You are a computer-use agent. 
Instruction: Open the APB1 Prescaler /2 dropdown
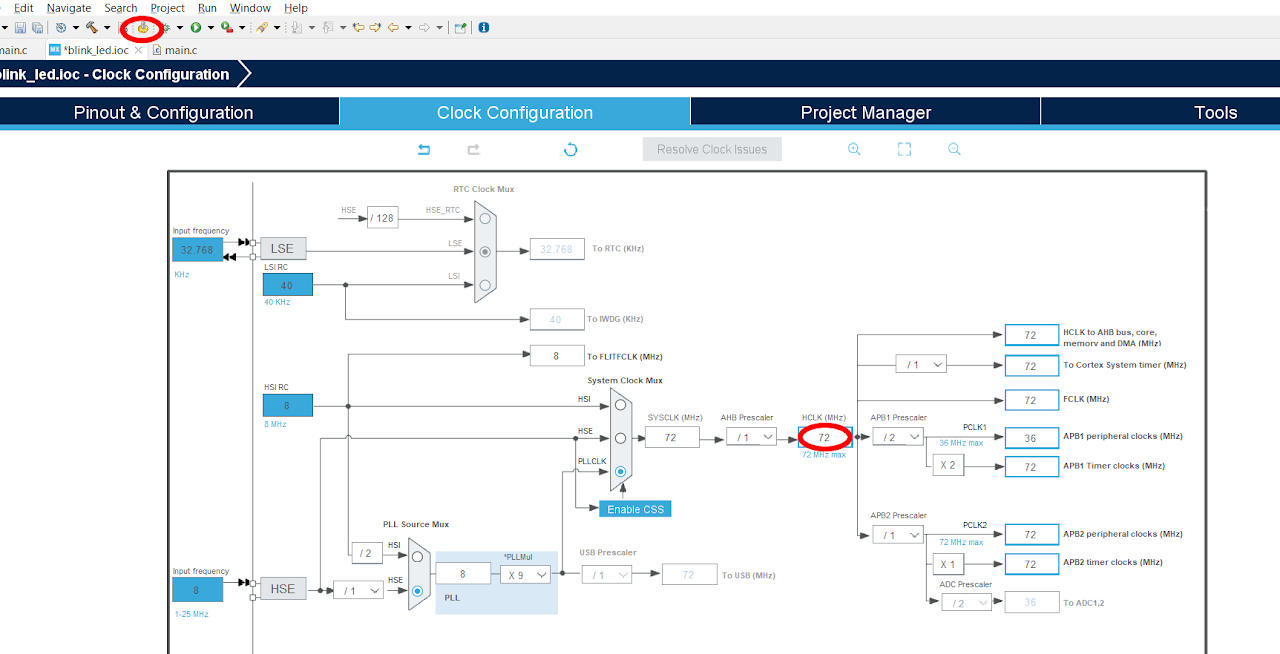pos(897,437)
